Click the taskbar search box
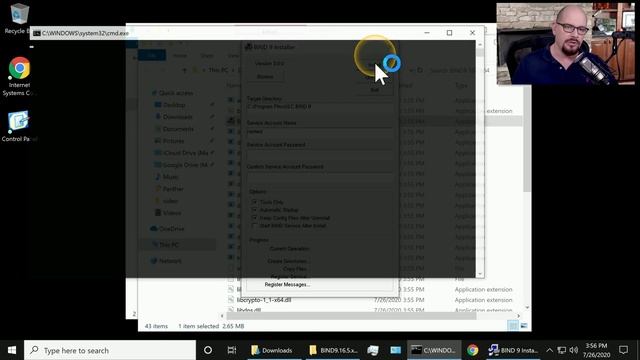The width and height of the screenshot is (640, 360). point(110,350)
